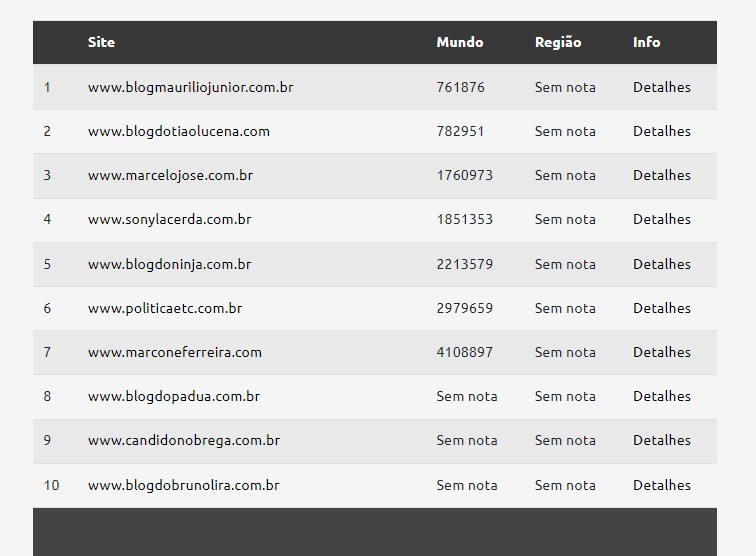The height and width of the screenshot is (556, 756).
Task: Select the www.blogmauriliojunior.com.br site name
Action: [190, 88]
